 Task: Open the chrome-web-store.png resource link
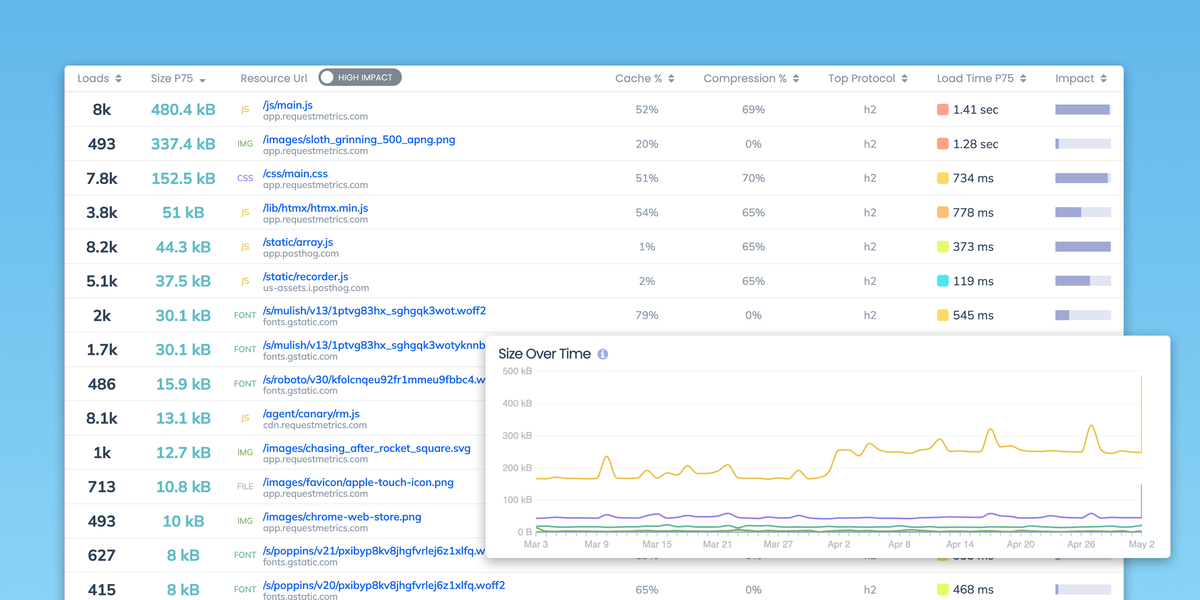342,517
